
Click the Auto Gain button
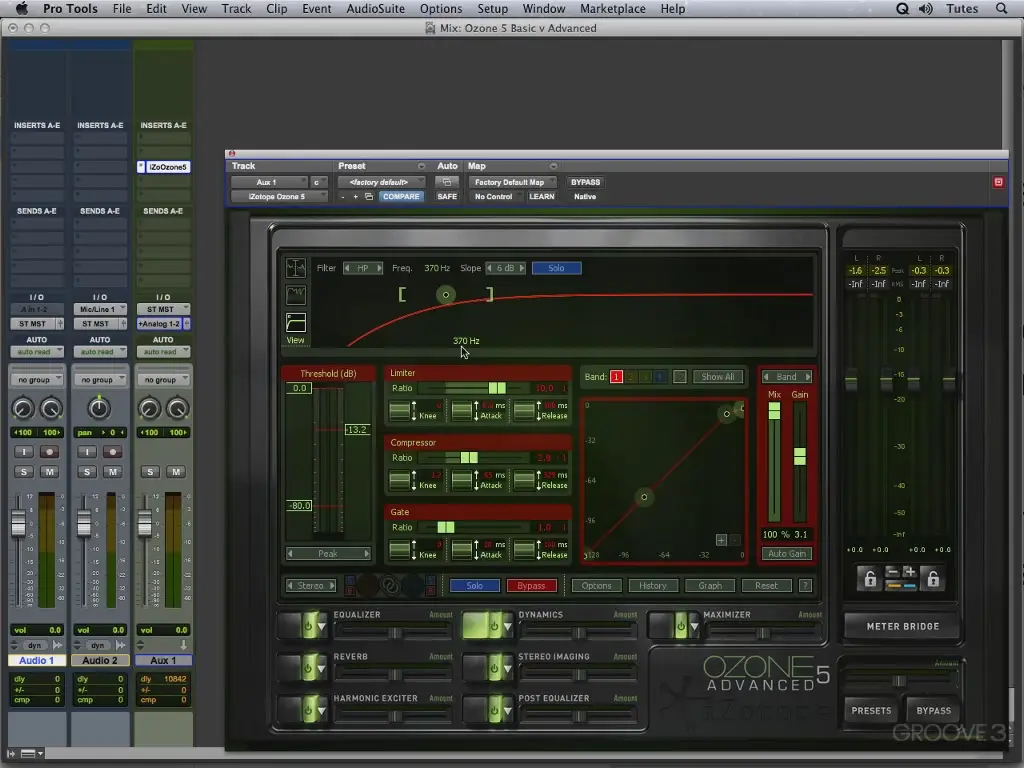(787, 554)
